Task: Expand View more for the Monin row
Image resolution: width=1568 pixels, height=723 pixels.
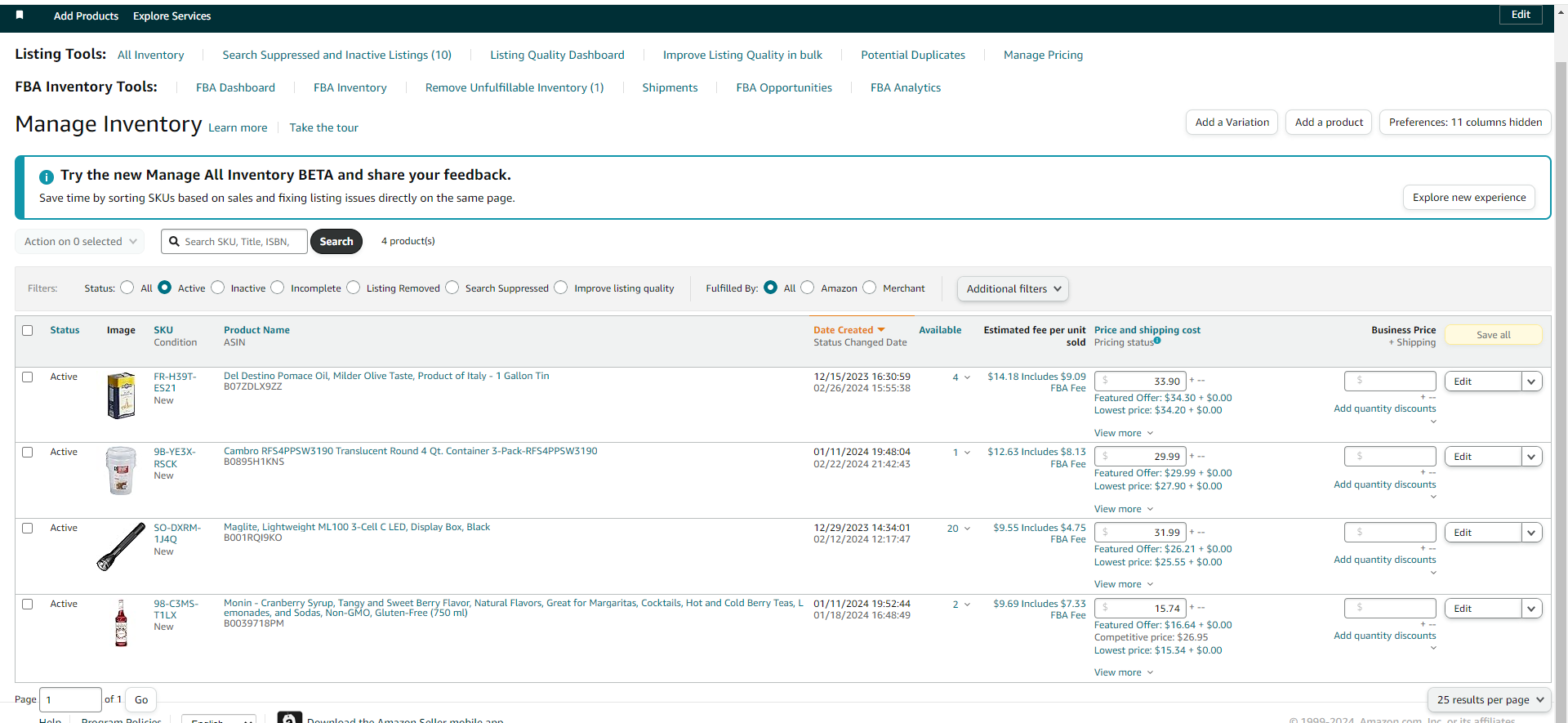Action: pyautogui.click(x=1124, y=672)
